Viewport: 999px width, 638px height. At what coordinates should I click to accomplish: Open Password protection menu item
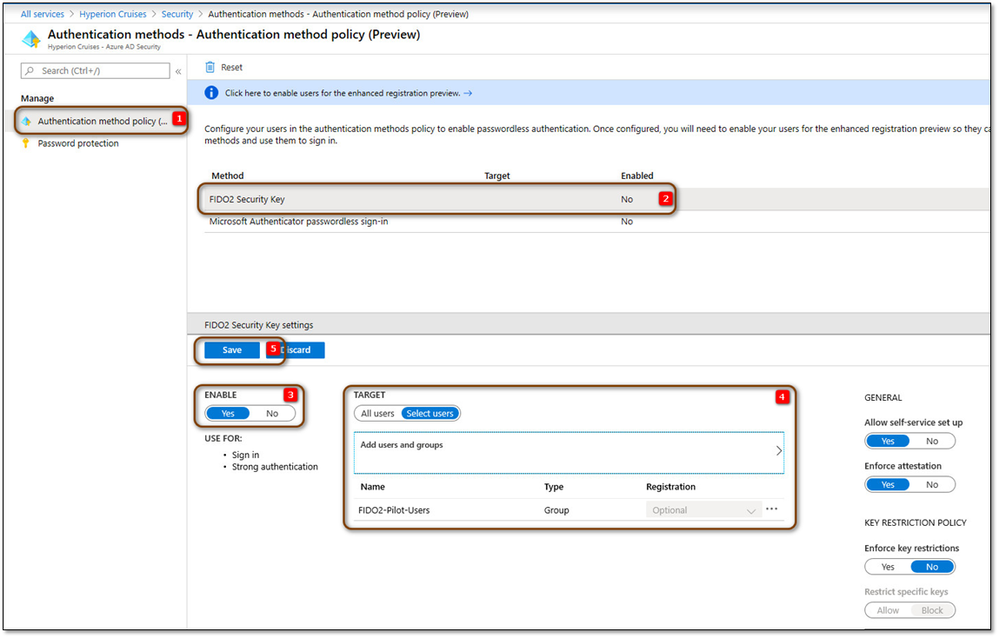(x=78, y=143)
